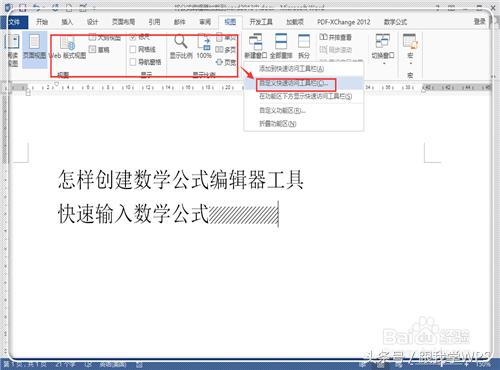This screenshot has width=500, height=370.
Task: Switch to the 开始 home tab
Action: coord(42,22)
